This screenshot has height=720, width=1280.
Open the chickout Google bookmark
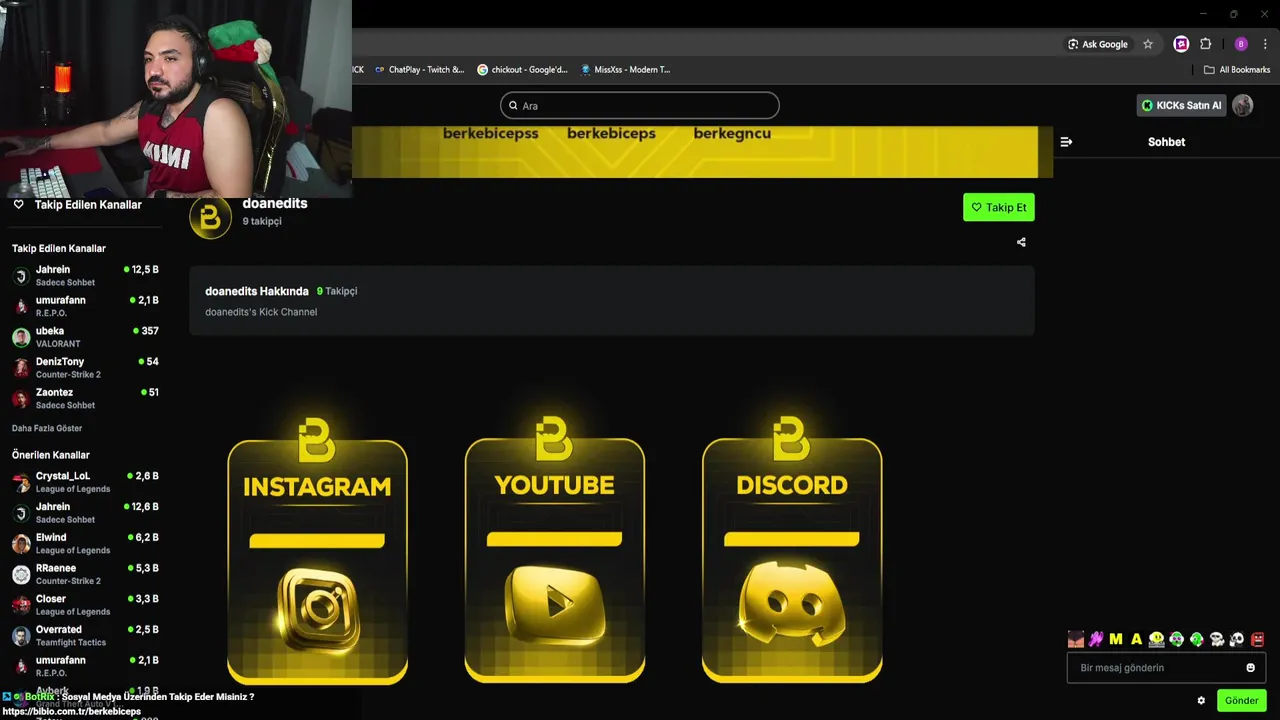coord(522,70)
